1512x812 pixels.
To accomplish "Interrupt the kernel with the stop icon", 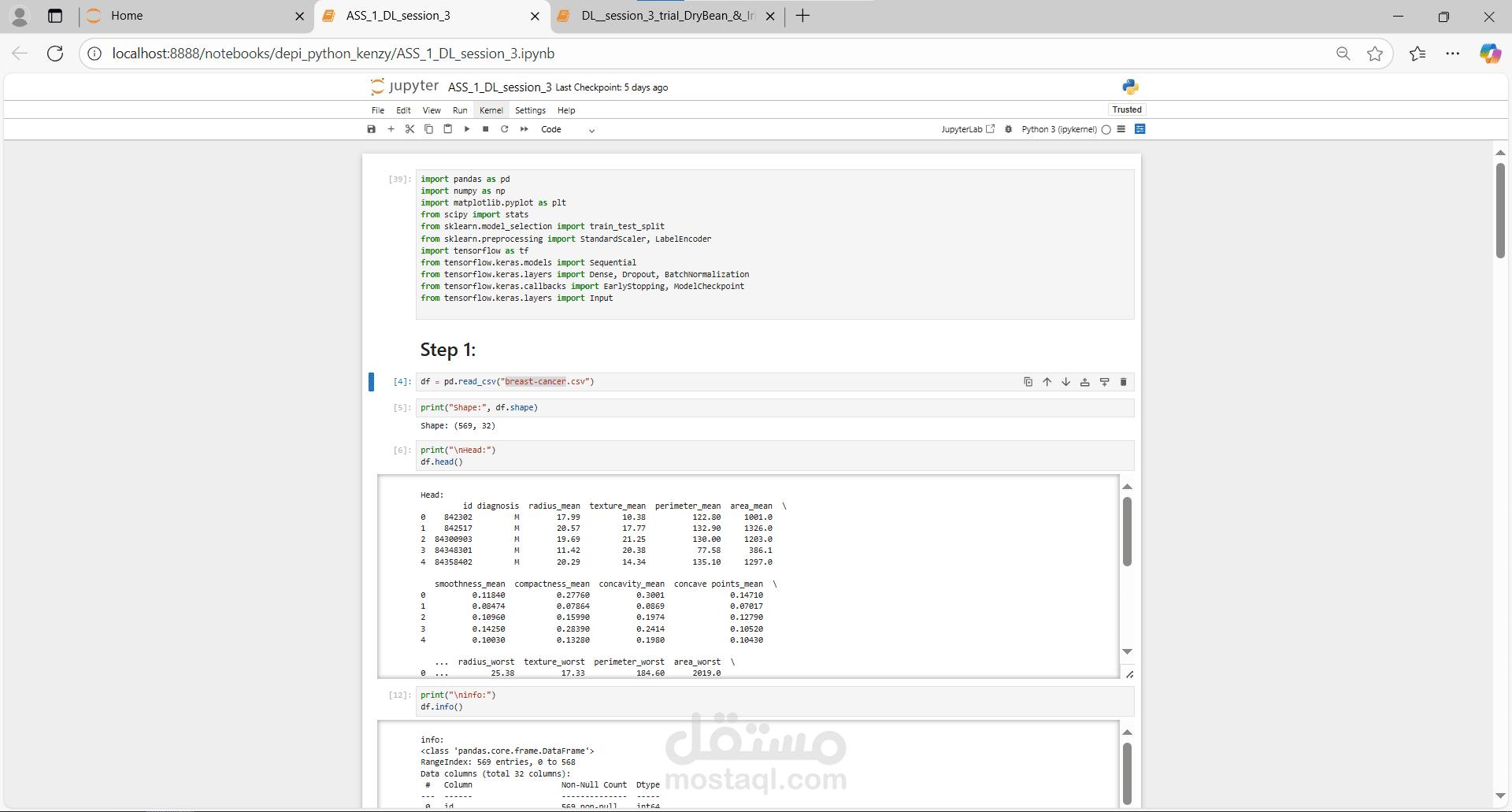I will [486, 129].
